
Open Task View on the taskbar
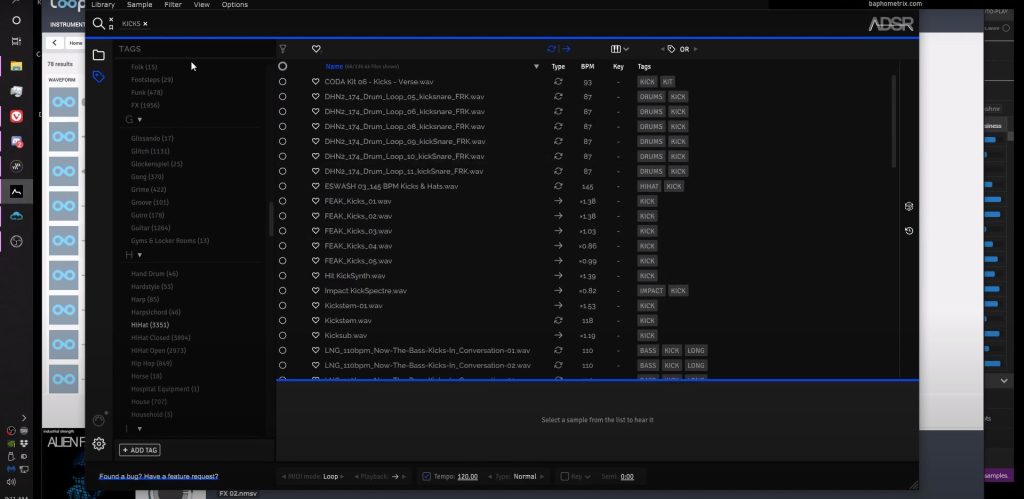pyautogui.click(x=16, y=41)
